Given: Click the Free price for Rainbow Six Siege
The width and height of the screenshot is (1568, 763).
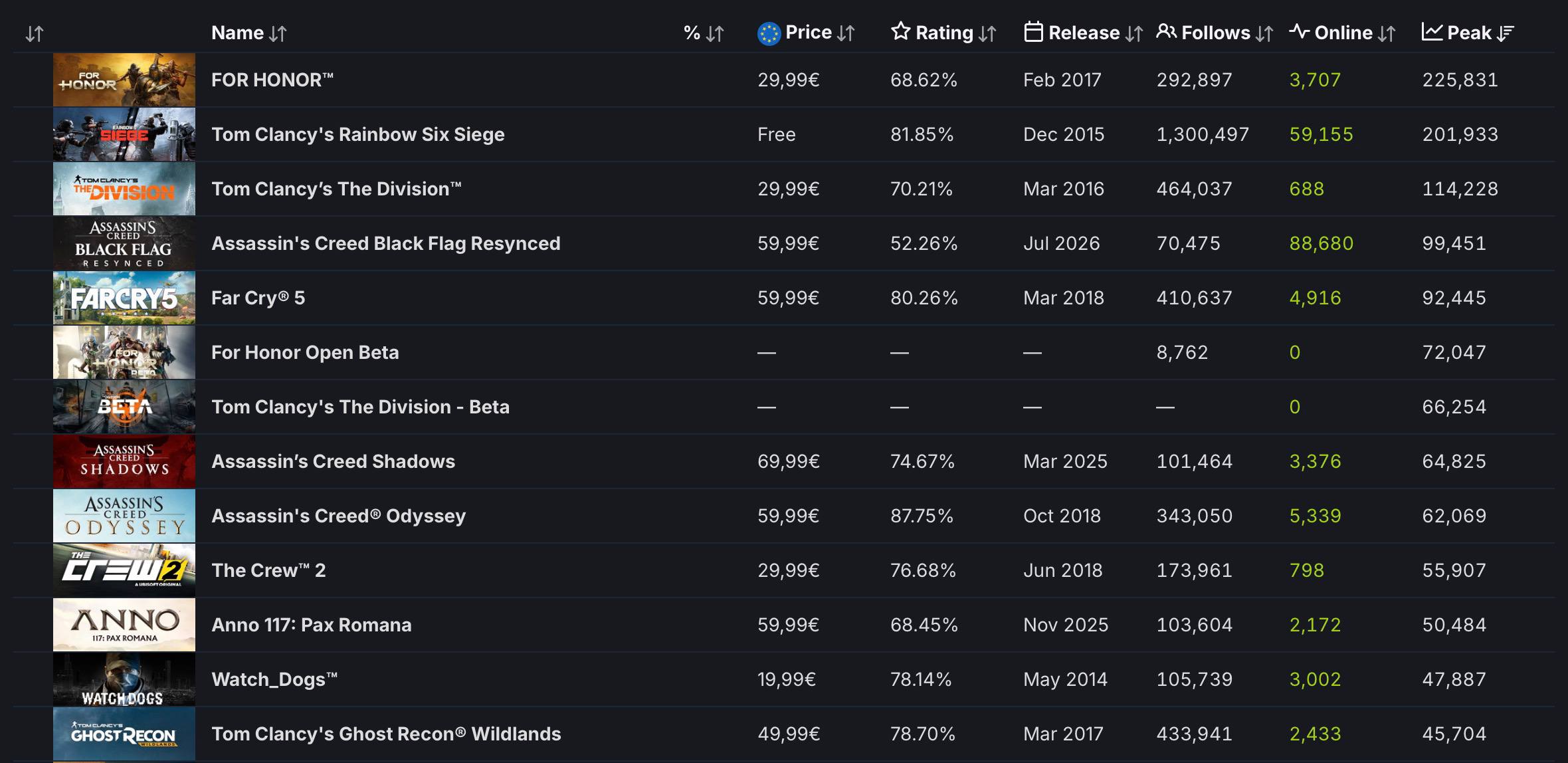Looking at the screenshot, I should [x=777, y=134].
